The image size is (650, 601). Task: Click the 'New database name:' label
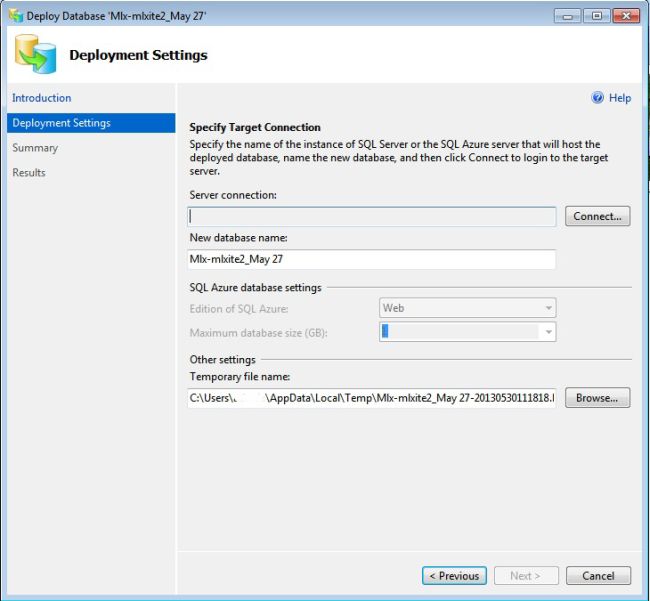238,238
